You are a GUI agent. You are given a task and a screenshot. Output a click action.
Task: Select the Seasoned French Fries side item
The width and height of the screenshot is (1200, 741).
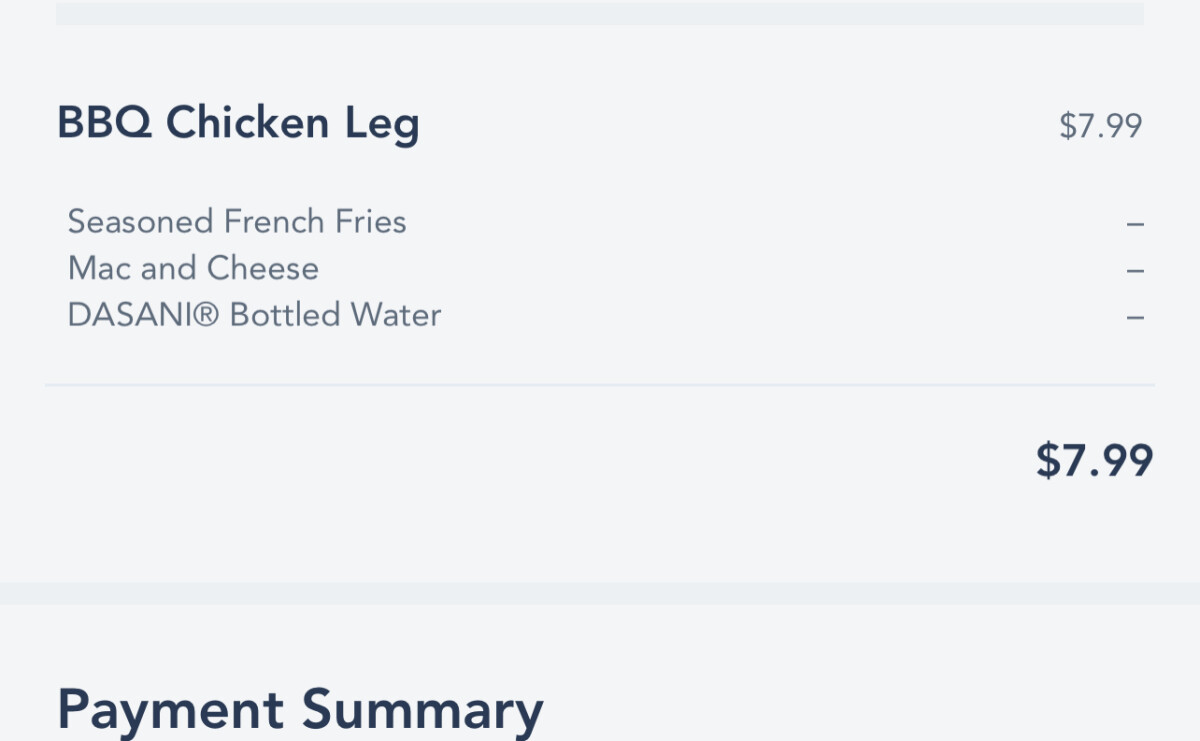237,221
